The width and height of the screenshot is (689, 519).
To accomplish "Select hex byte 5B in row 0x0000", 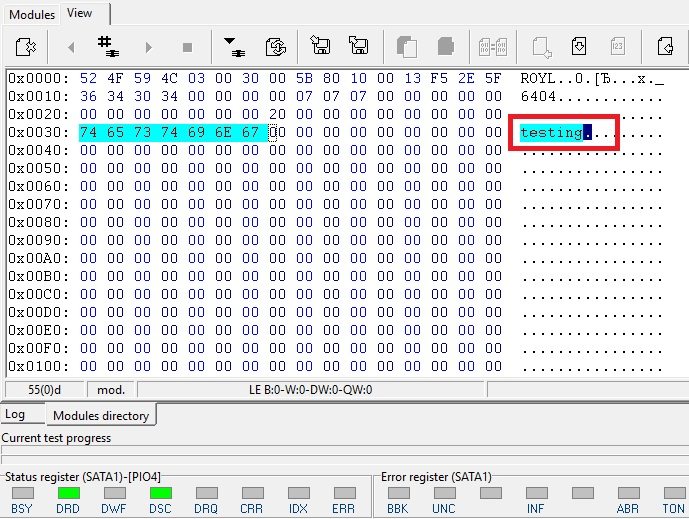I will coord(304,78).
